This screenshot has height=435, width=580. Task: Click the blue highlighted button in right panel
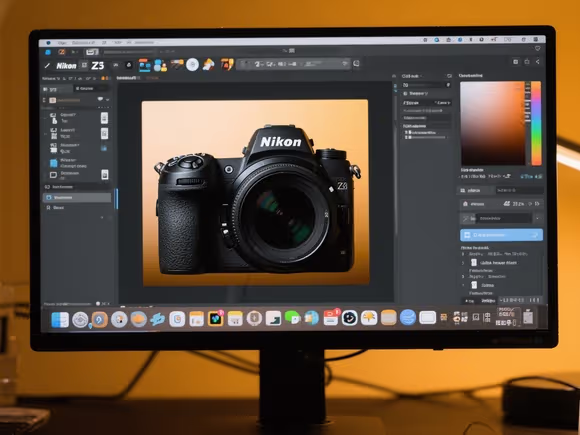click(x=501, y=235)
